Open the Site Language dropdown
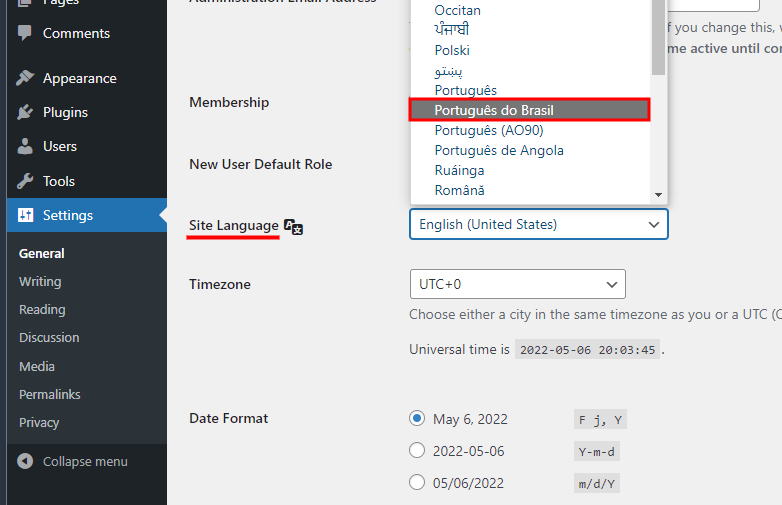The image size is (782, 505). (x=539, y=224)
